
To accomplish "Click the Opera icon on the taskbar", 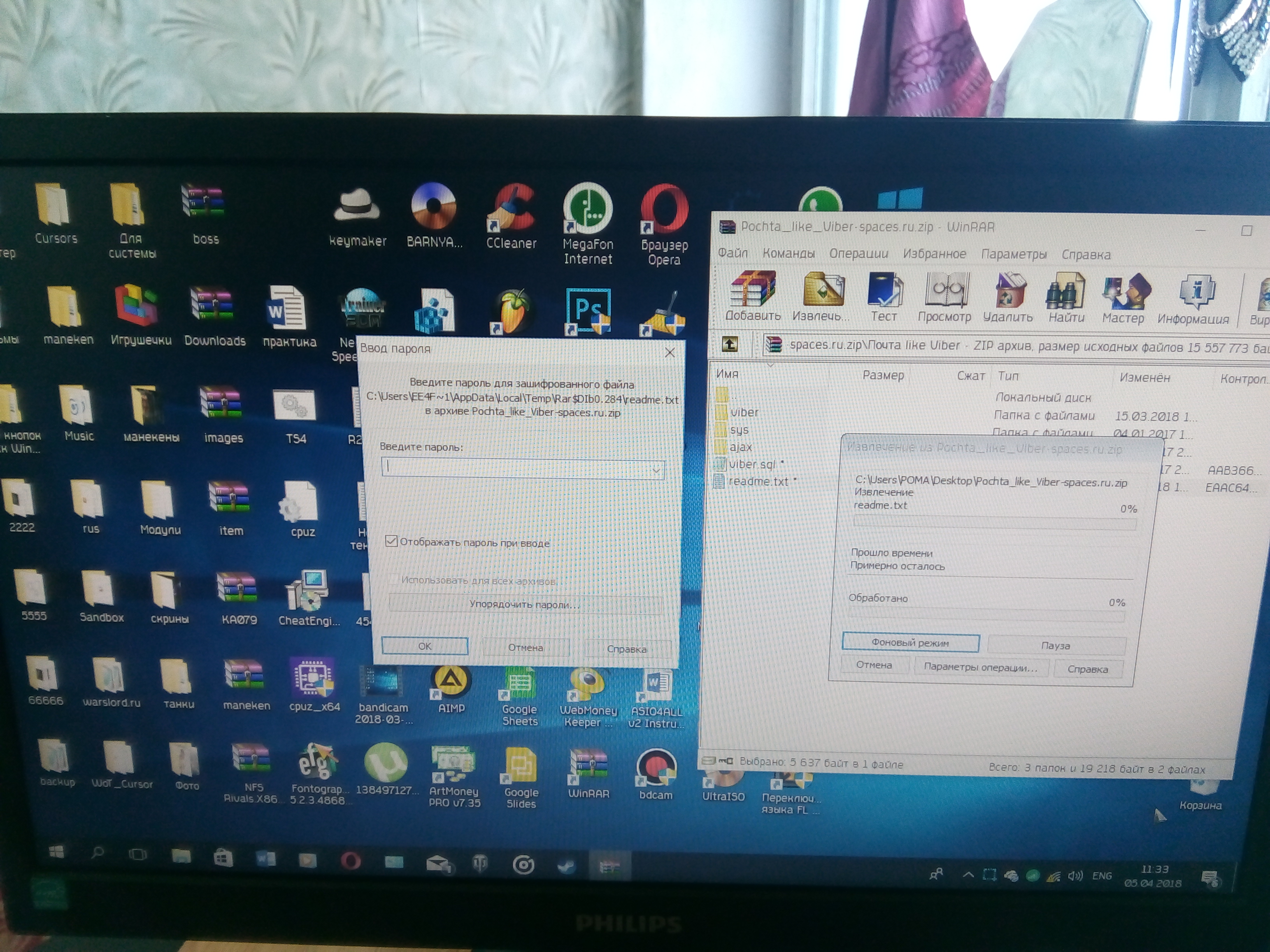I will pos(350,860).
